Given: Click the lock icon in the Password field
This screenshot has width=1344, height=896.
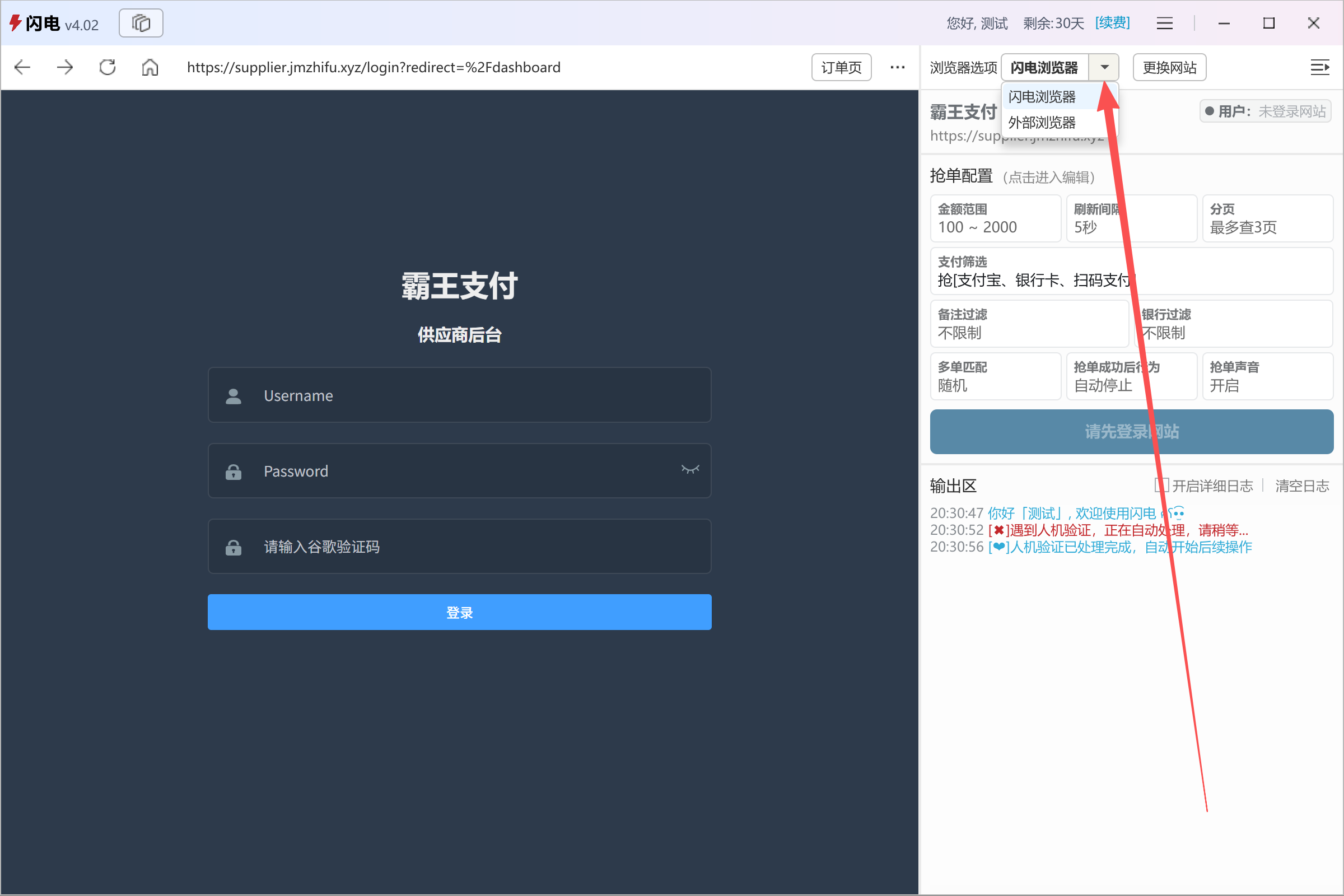Looking at the screenshot, I should click(x=232, y=471).
